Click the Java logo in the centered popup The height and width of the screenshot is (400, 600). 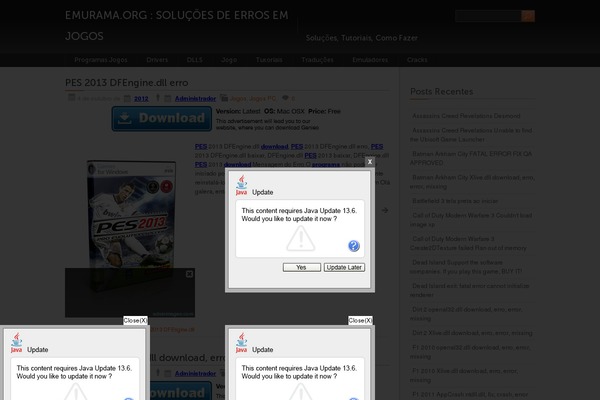coord(241,185)
